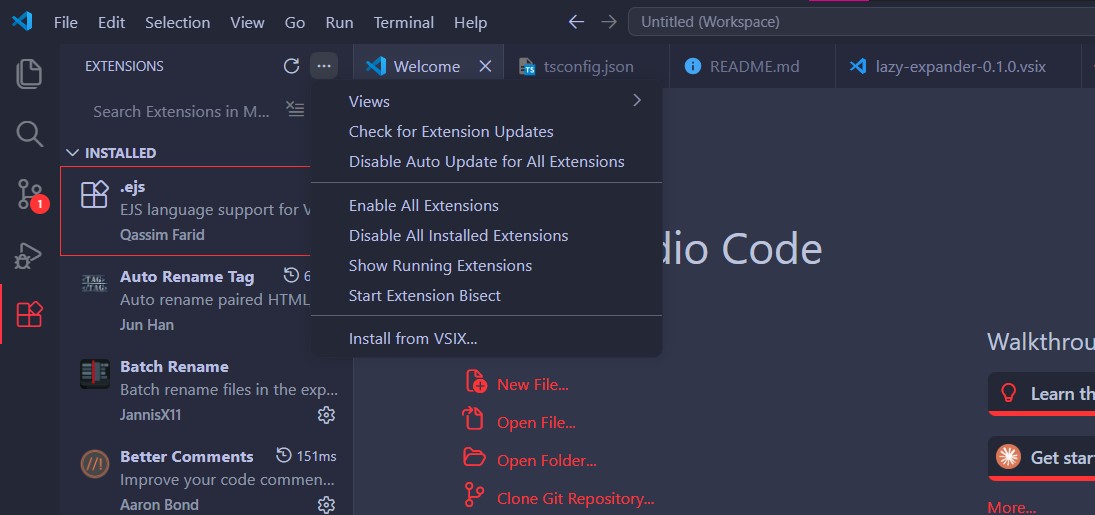Click the Jun Han publisher name
This screenshot has height=515, width=1095.
[x=147, y=325]
